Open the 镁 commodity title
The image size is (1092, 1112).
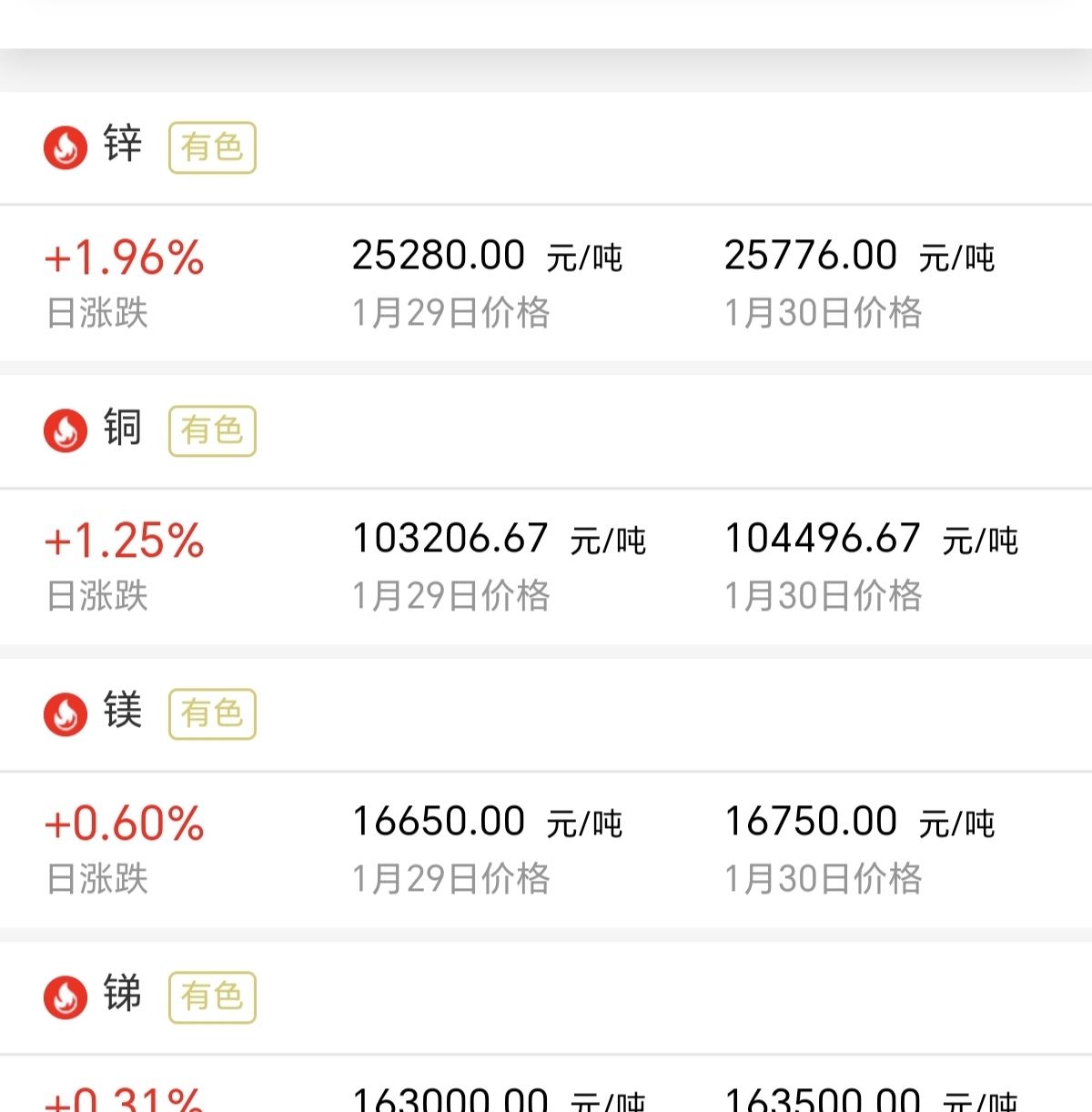[123, 711]
